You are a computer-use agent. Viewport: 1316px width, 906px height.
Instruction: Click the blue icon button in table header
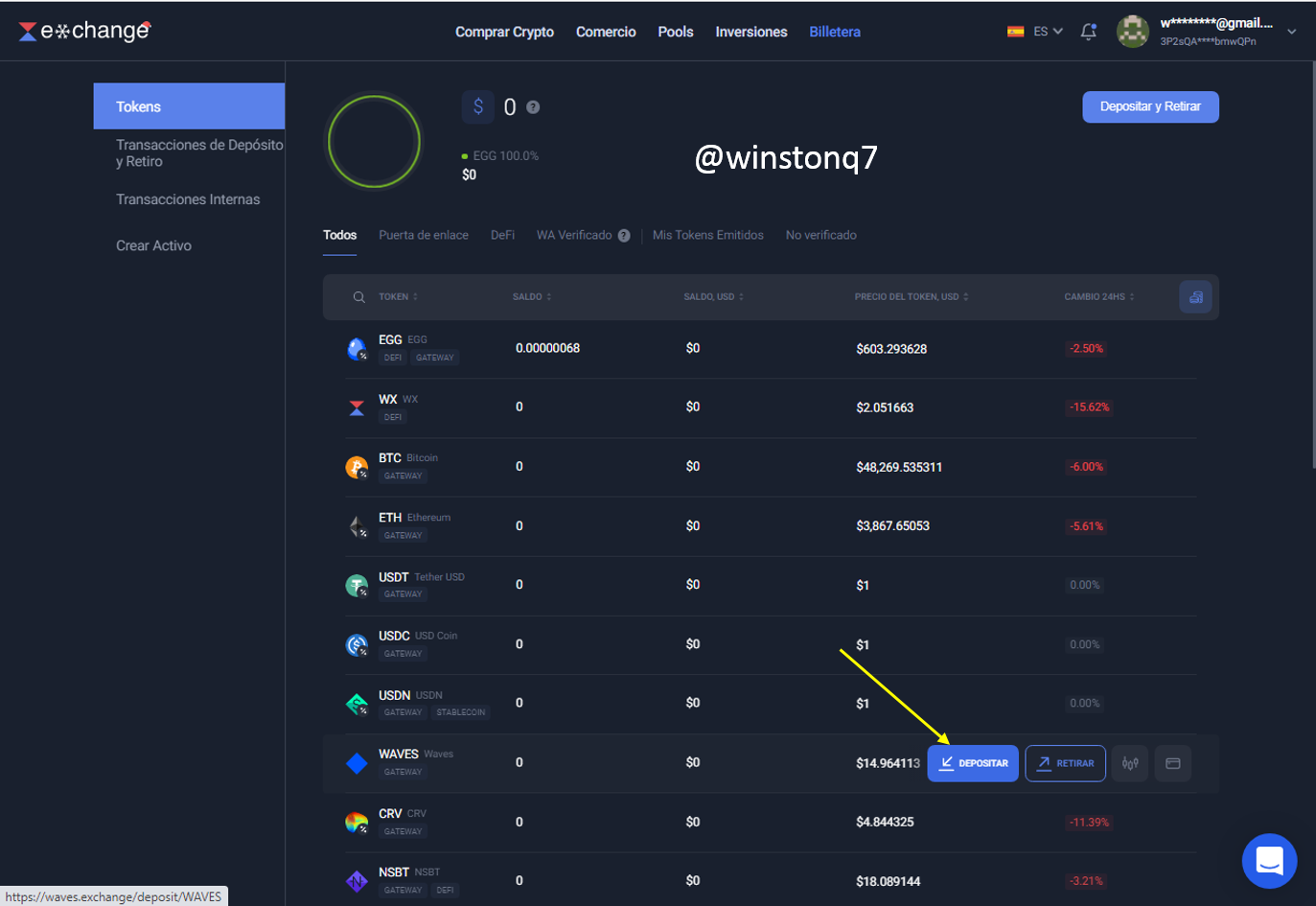(x=1195, y=297)
